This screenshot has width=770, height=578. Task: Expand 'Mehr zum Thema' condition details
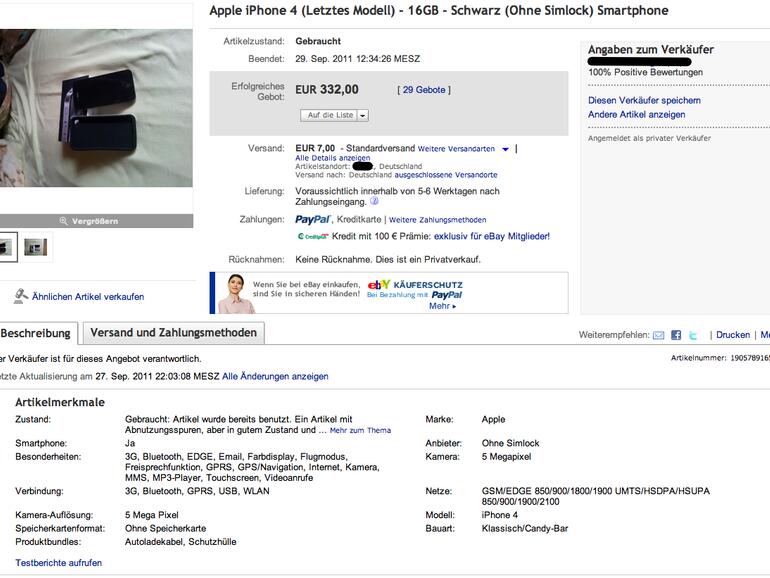(360, 431)
